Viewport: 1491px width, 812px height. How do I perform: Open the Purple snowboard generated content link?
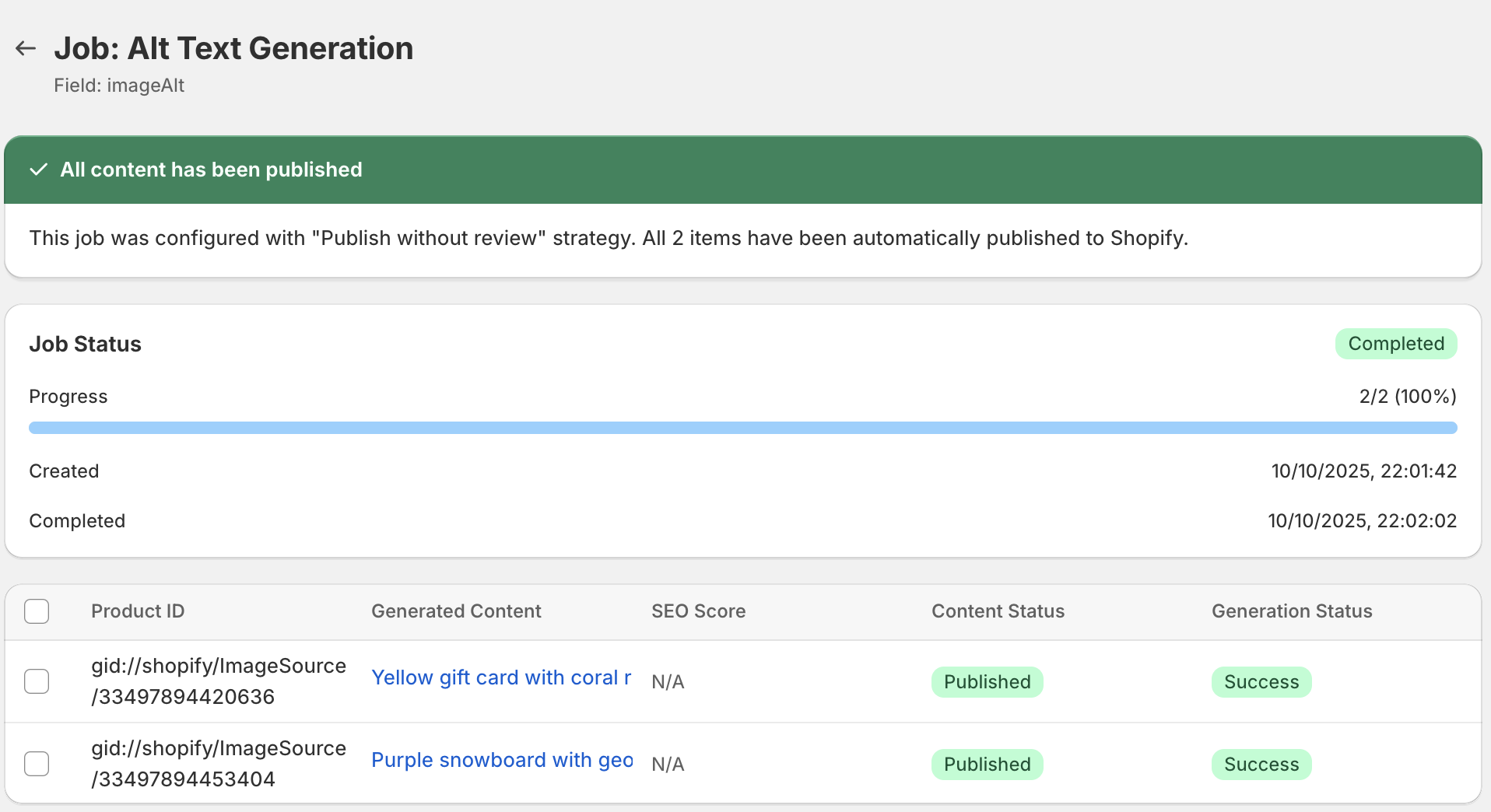502,760
